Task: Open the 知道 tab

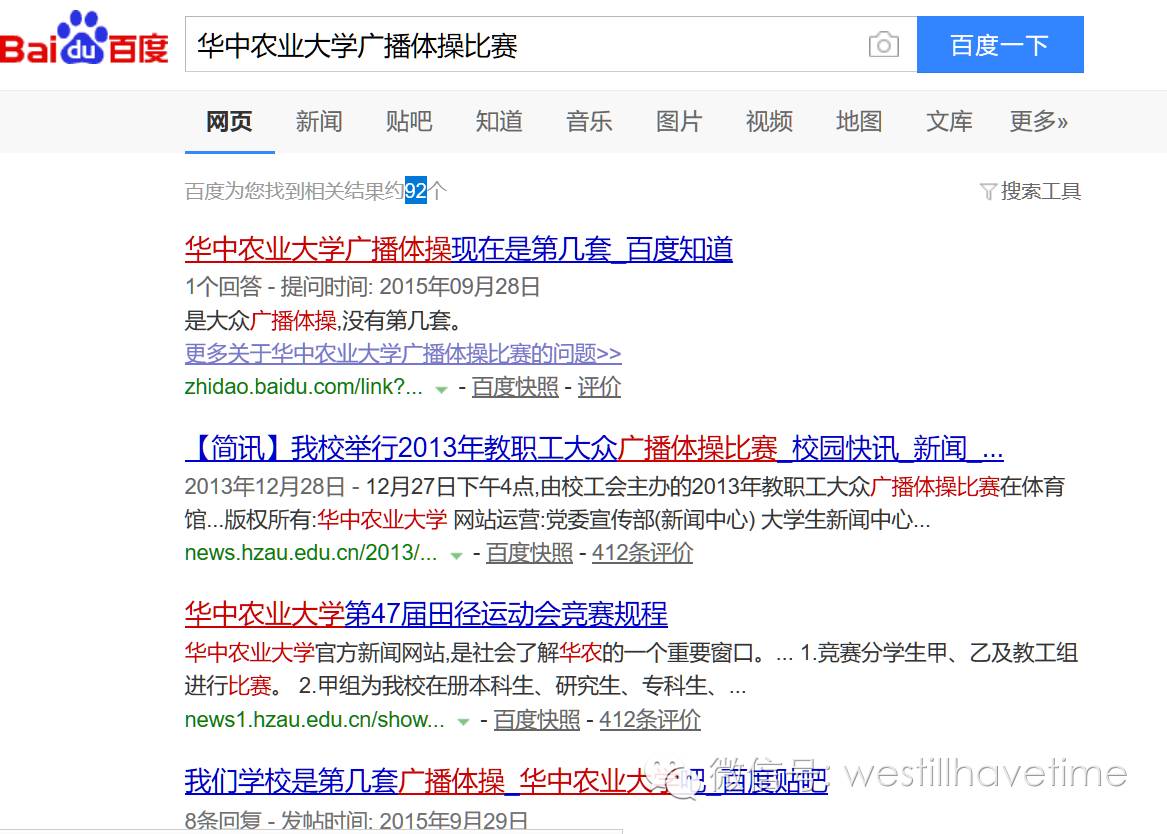Action: [x=499, y=121]
